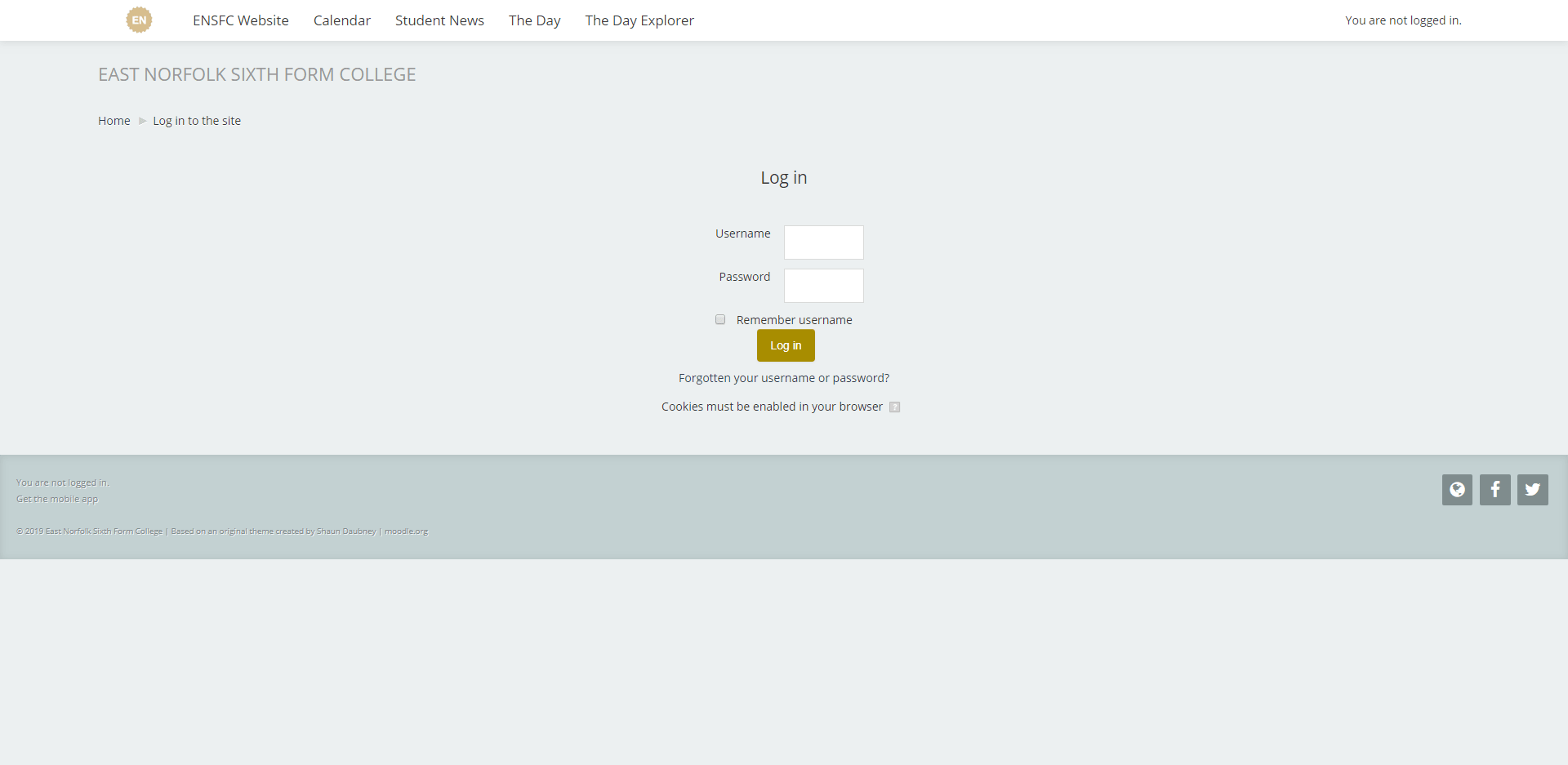Click the cookies help question mark icon
1568x765 pixels.
pos(894,407)
